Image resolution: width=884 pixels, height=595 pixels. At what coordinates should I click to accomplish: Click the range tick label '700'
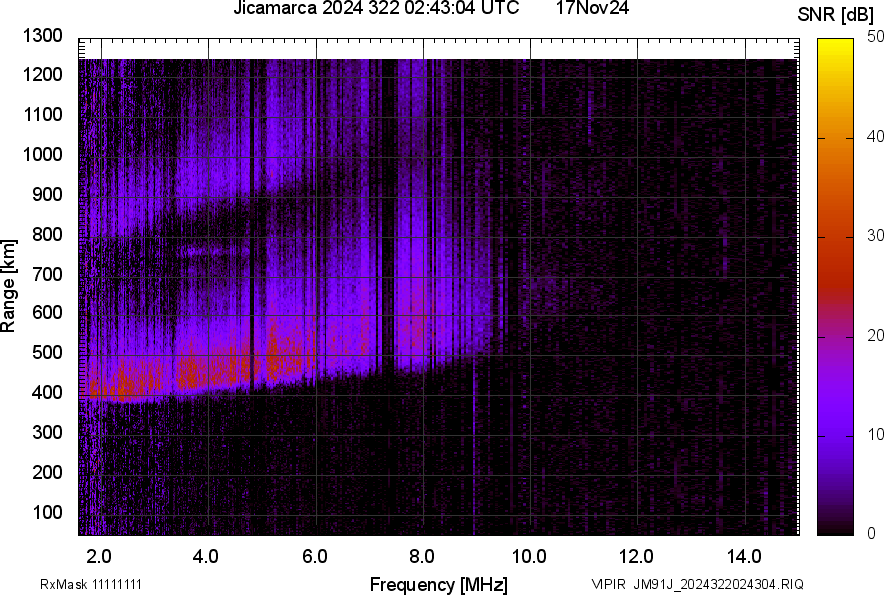click(47, 274)
